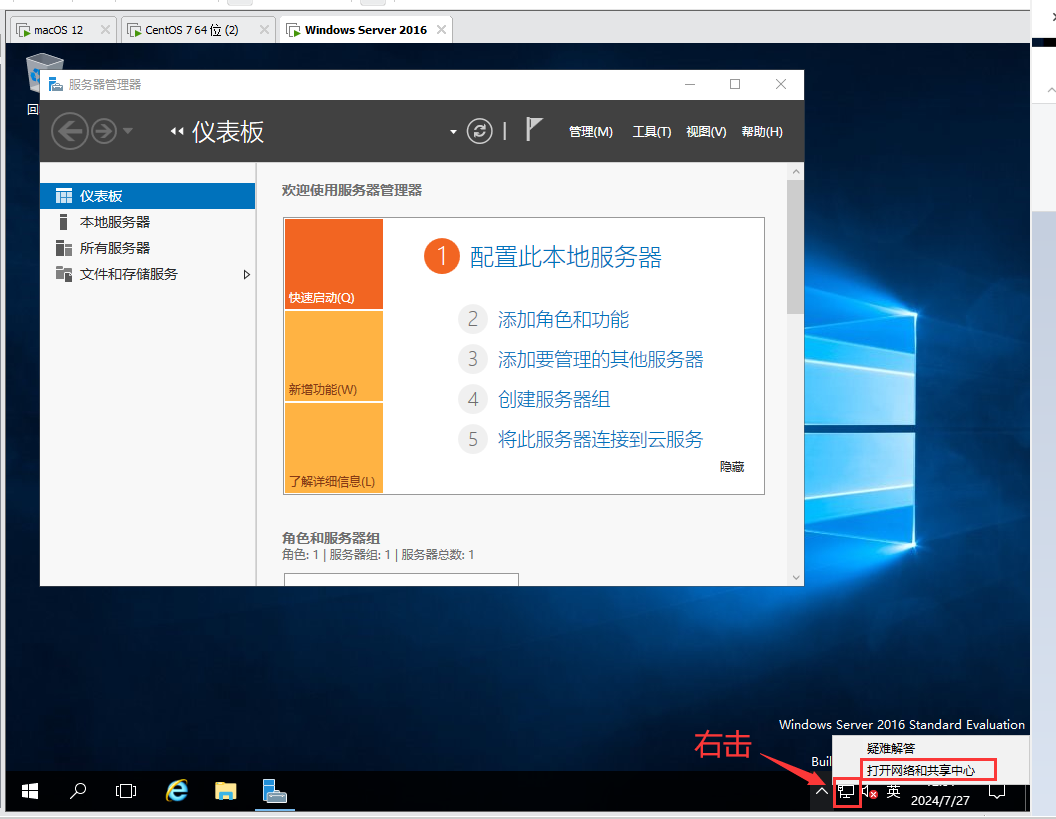Viewport: 1056px width, 819px height.
Task: Maximize the 服务器管理器 window
Action: [735, 84]
